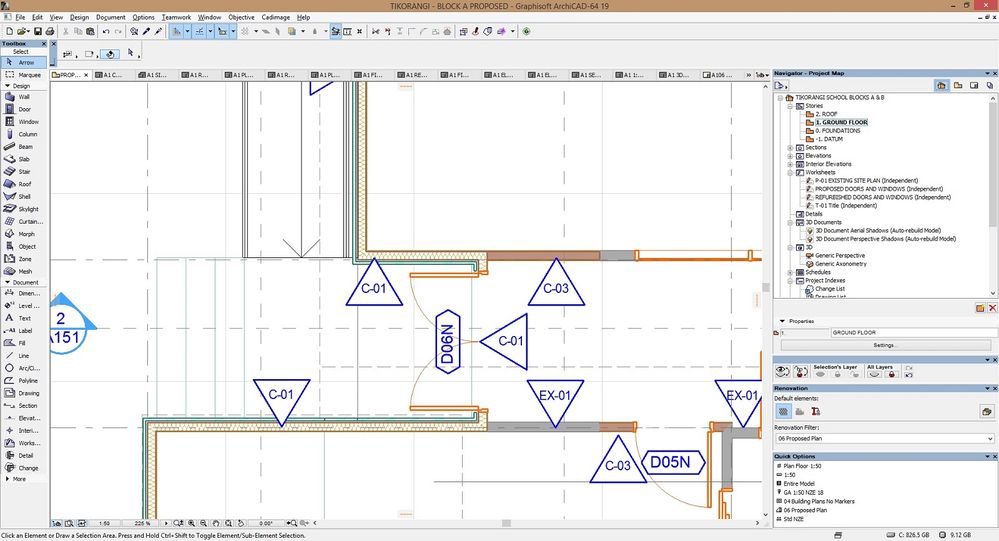
Task: Select the Door tool
Action: coord(24,109)
